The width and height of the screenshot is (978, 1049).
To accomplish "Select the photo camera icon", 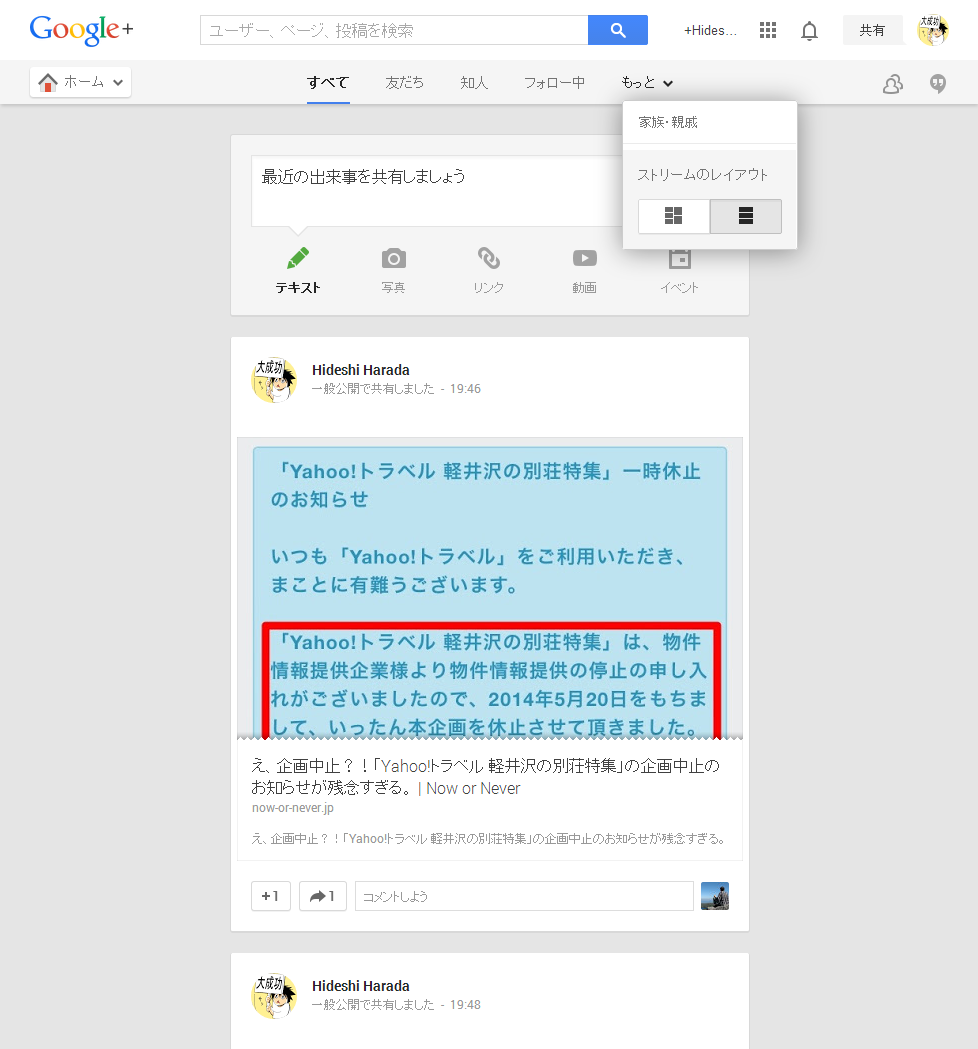I will point(393,259).
